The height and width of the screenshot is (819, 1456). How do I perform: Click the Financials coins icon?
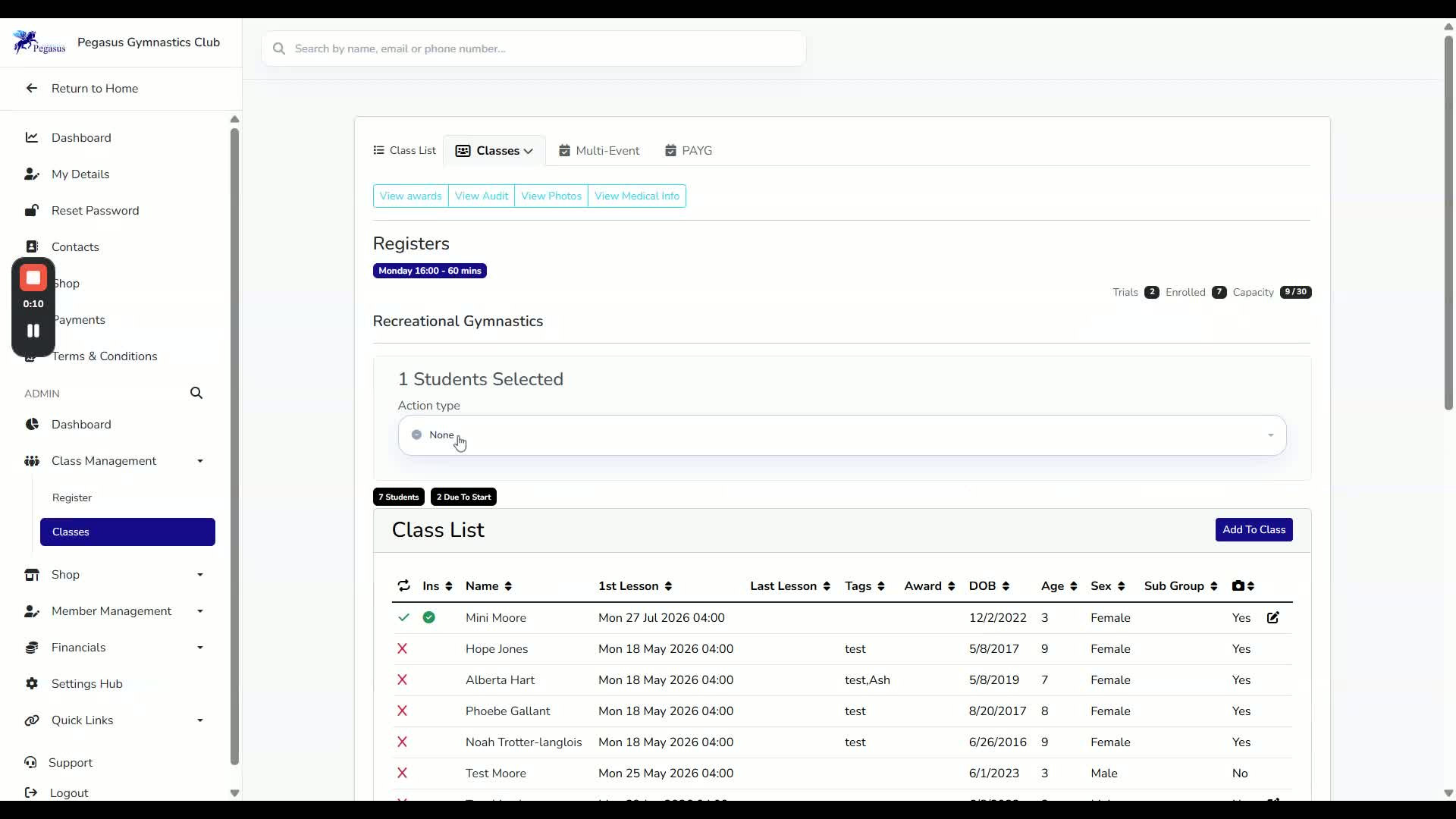32,647
